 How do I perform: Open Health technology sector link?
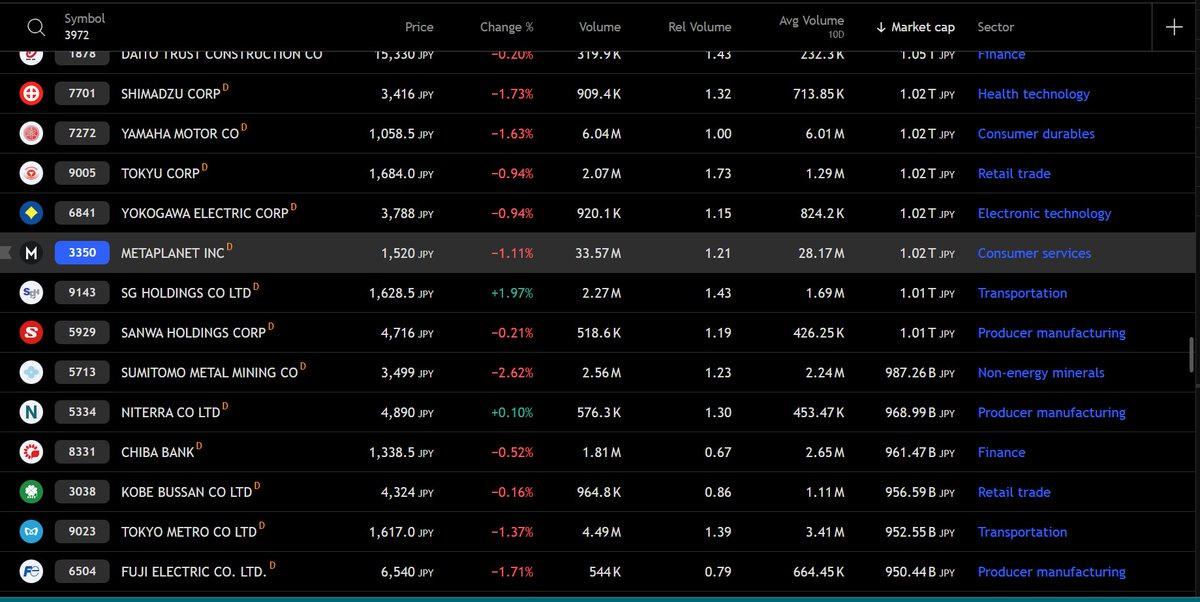pos(1034,94)
